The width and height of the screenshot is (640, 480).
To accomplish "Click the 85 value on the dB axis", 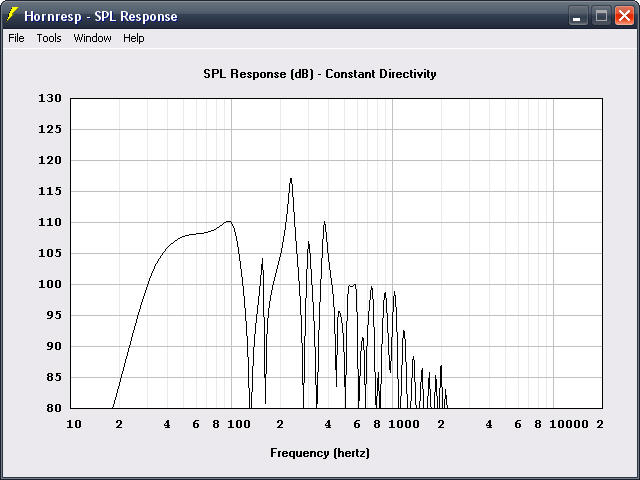I will 53,377.
